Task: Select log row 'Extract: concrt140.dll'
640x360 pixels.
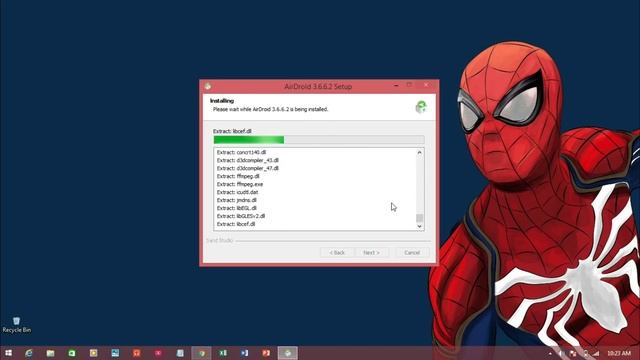Action: 241,152
